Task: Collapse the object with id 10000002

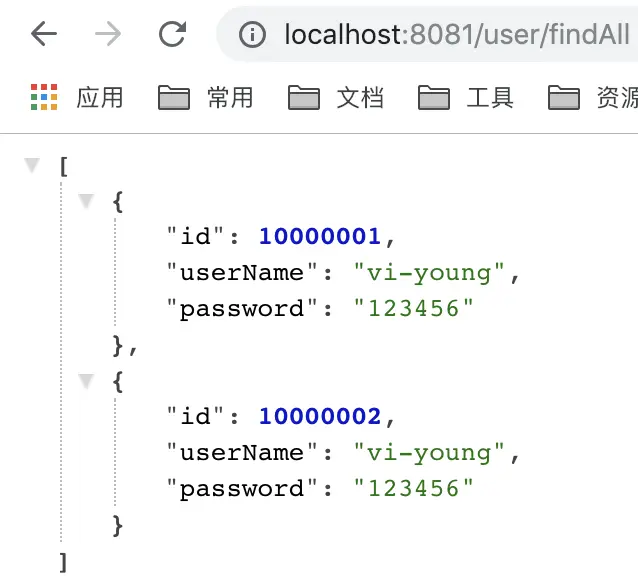Action: [86, 381]
